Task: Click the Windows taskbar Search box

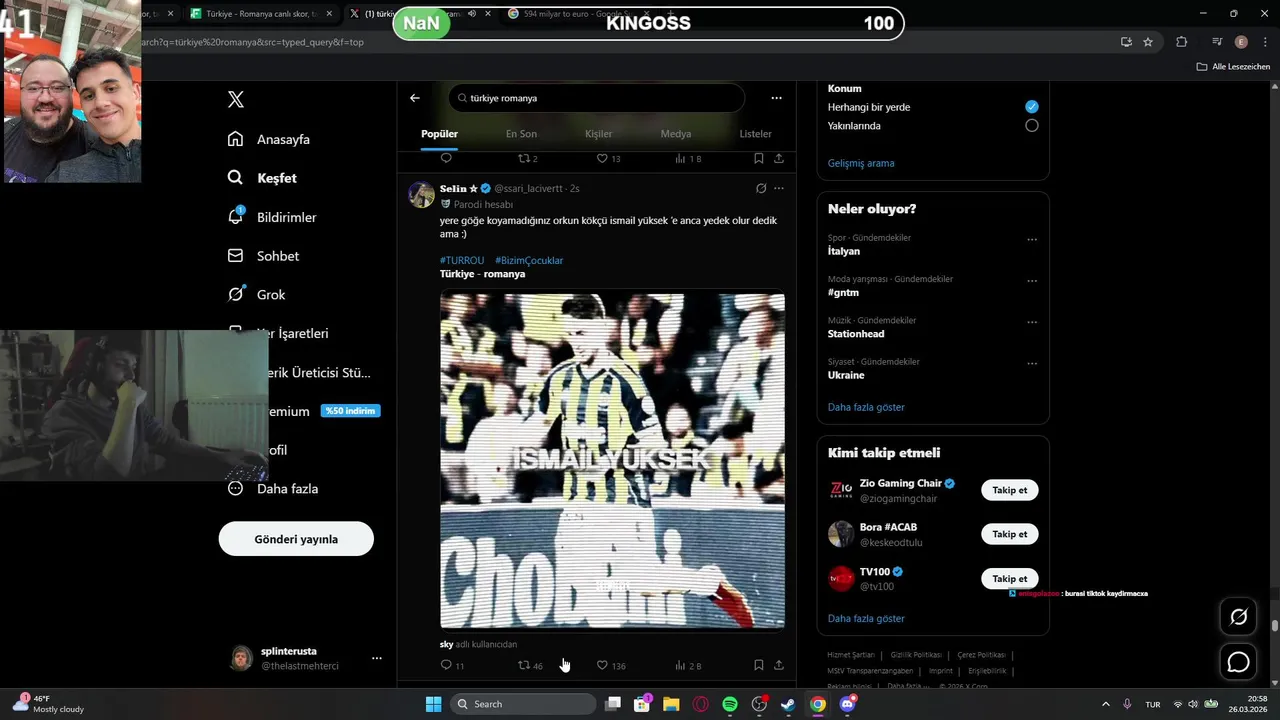Action: (522, 704)
